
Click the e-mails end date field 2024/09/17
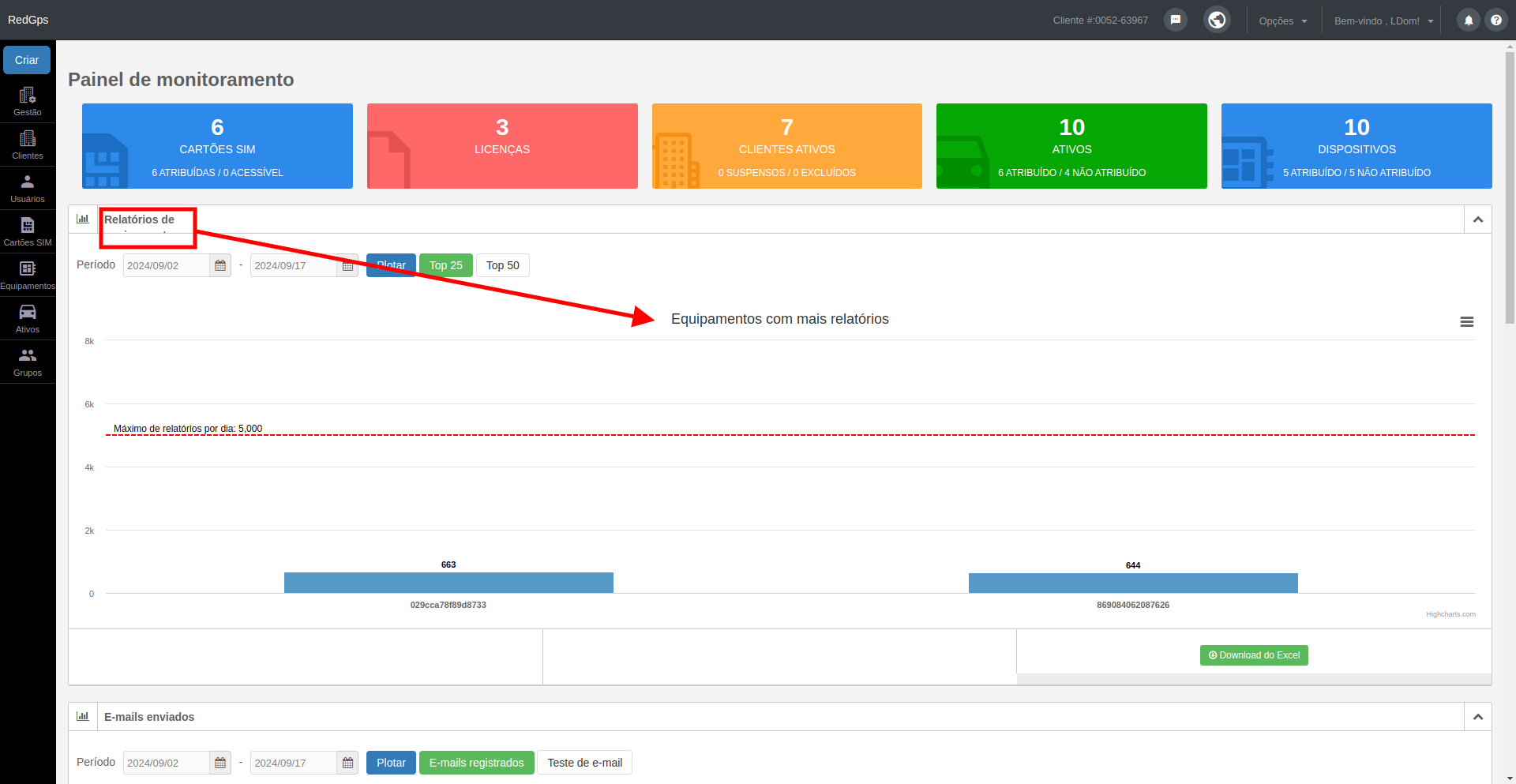[x=294, y=763]
